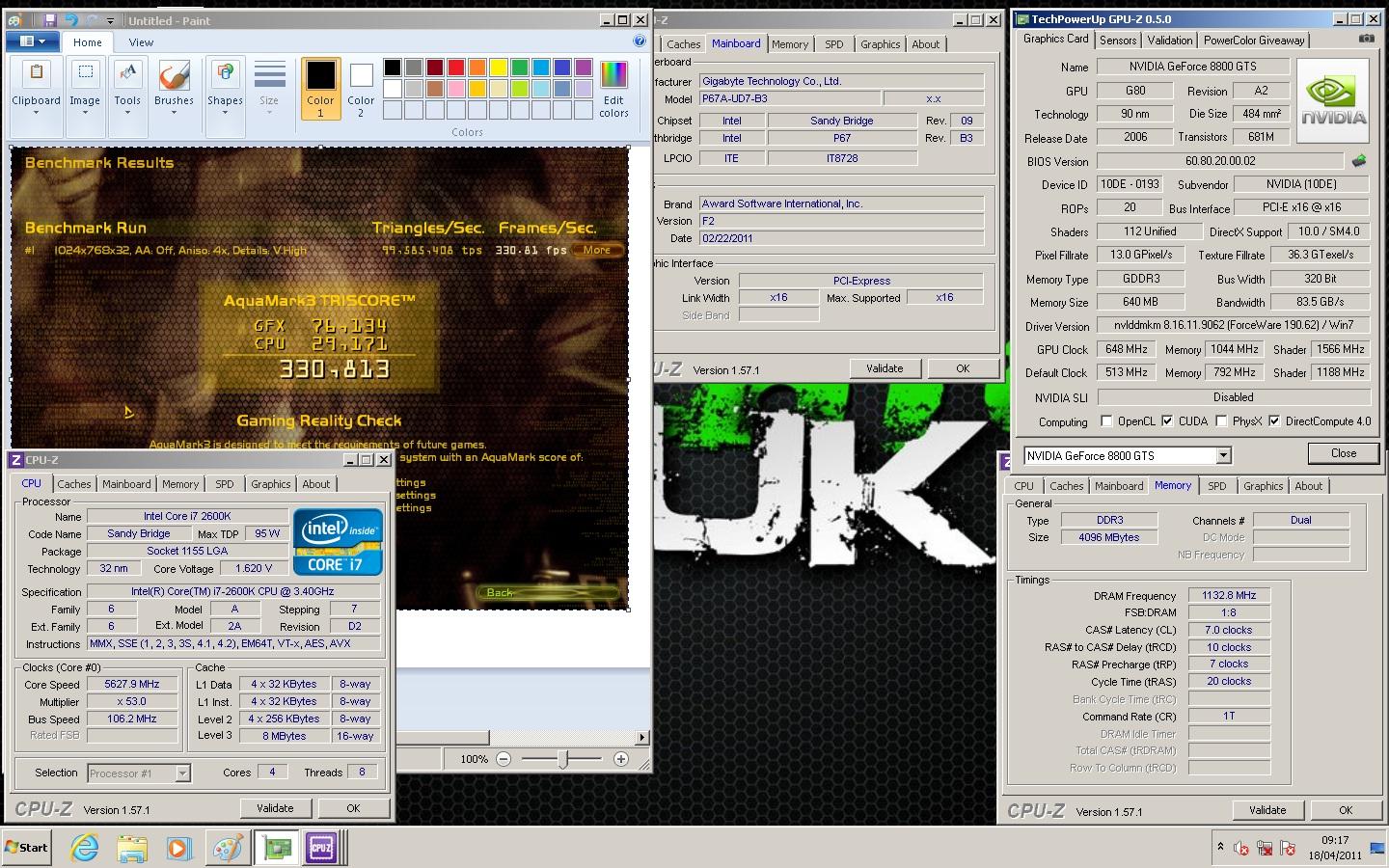The image size is (1389, 868).
Task: Show hidden system tray icons
Action: (1220, 847)
